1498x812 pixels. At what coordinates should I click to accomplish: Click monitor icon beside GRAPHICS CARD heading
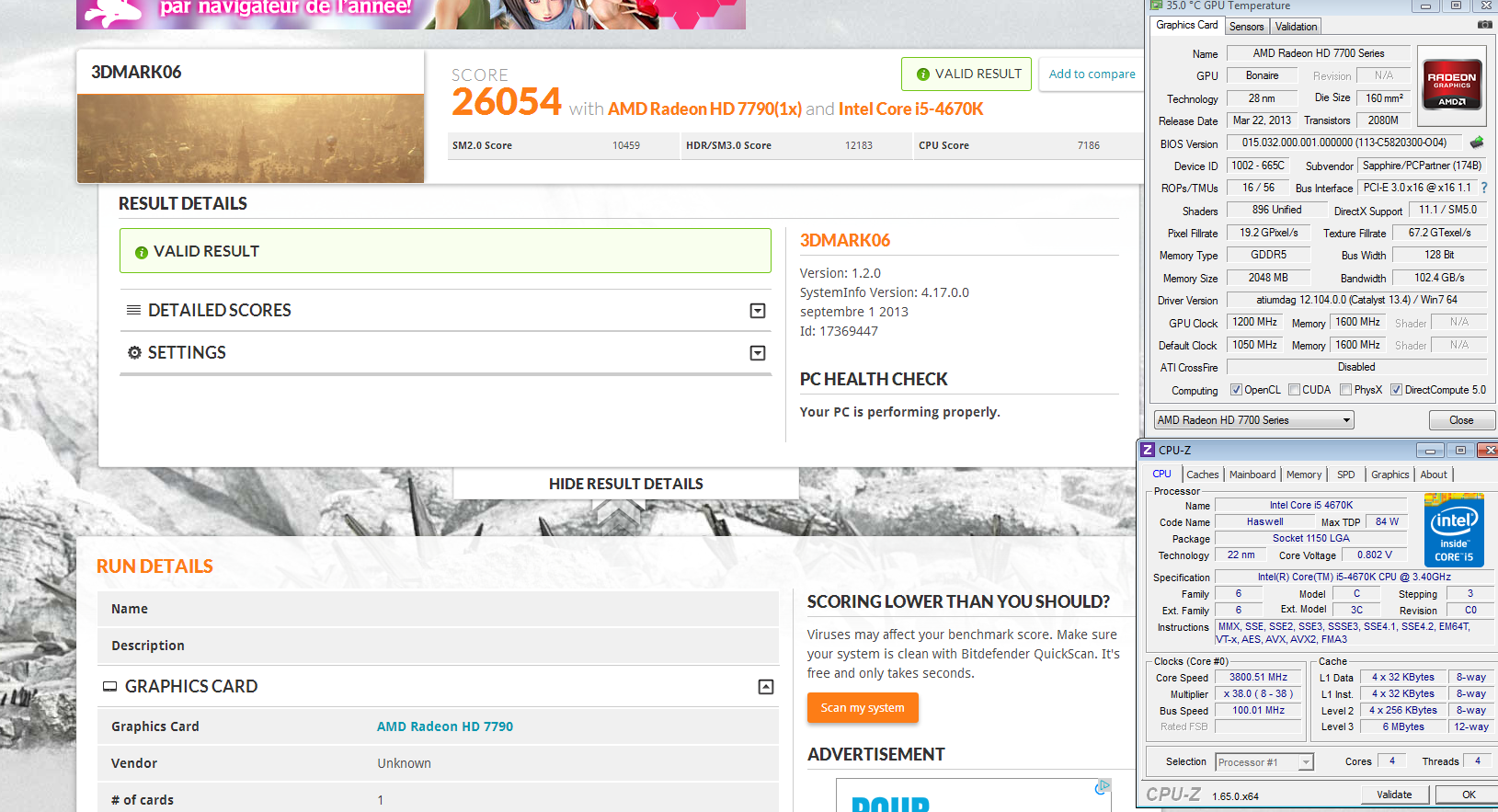(x=109, y=687)
